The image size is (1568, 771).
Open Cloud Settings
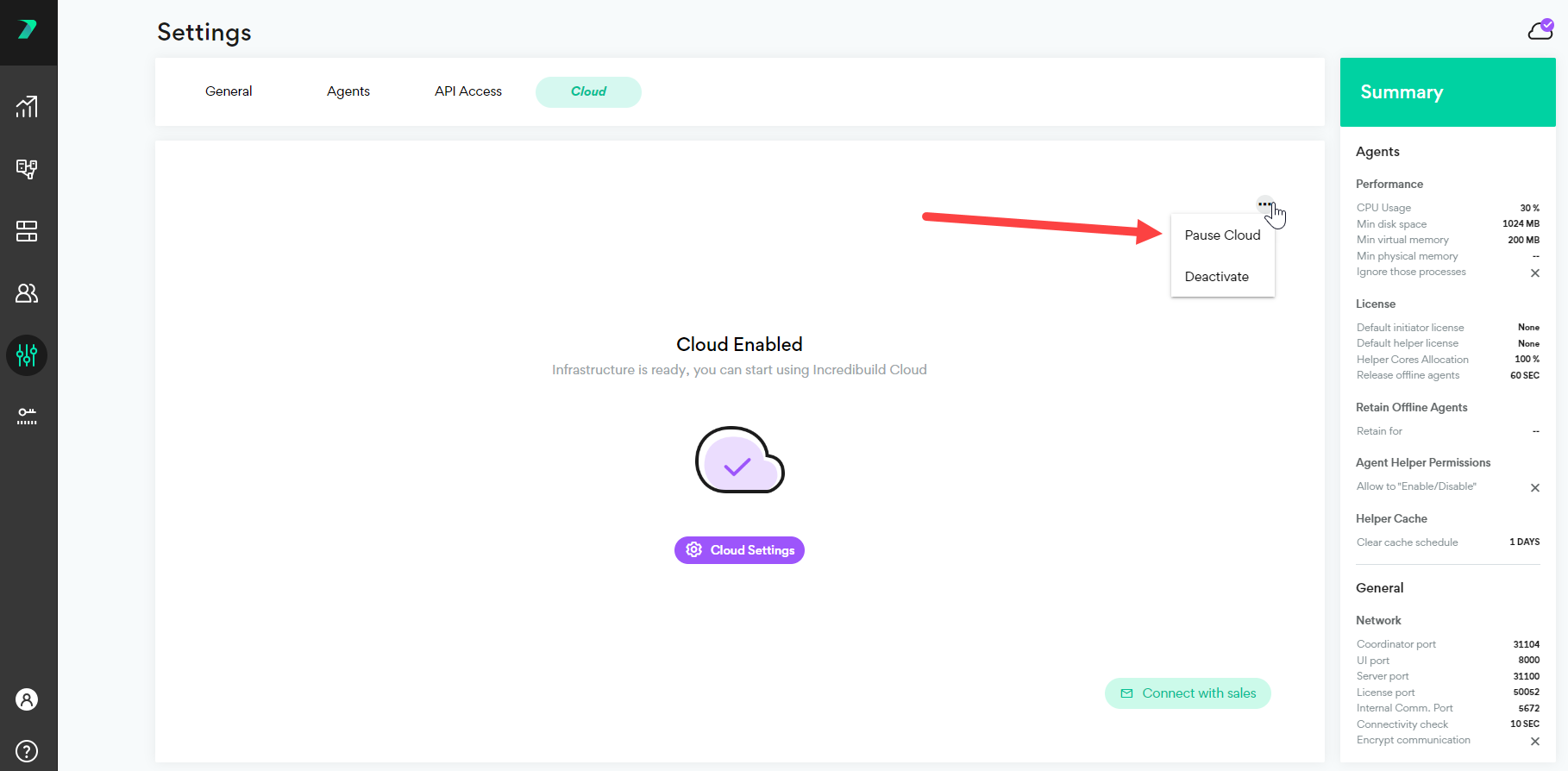coord(739,550)
